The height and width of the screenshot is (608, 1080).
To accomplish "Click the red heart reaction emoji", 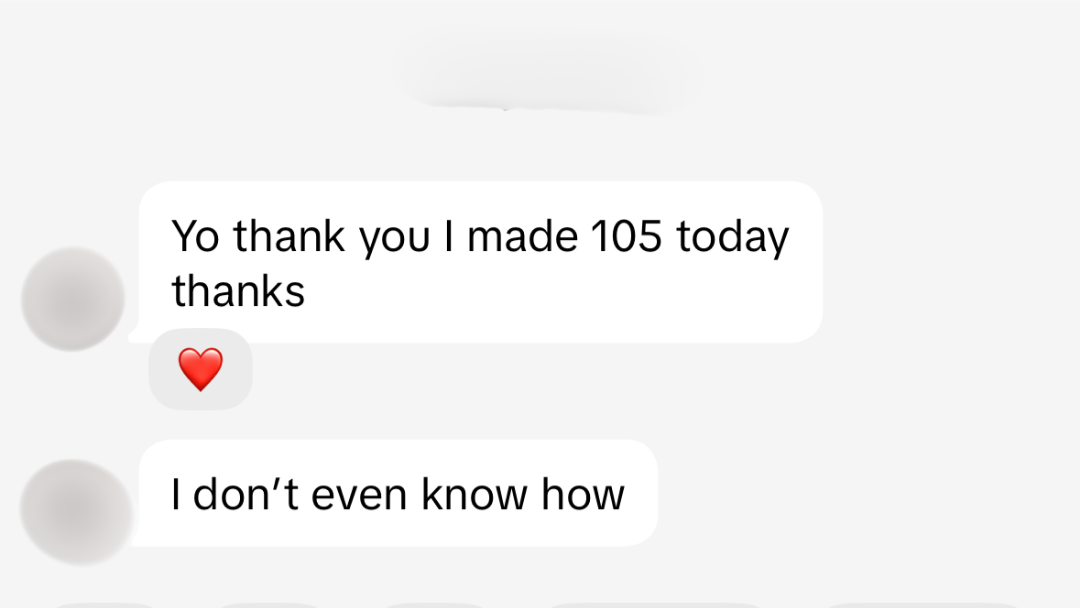I will pyautogui.click(x=200, y=370).
